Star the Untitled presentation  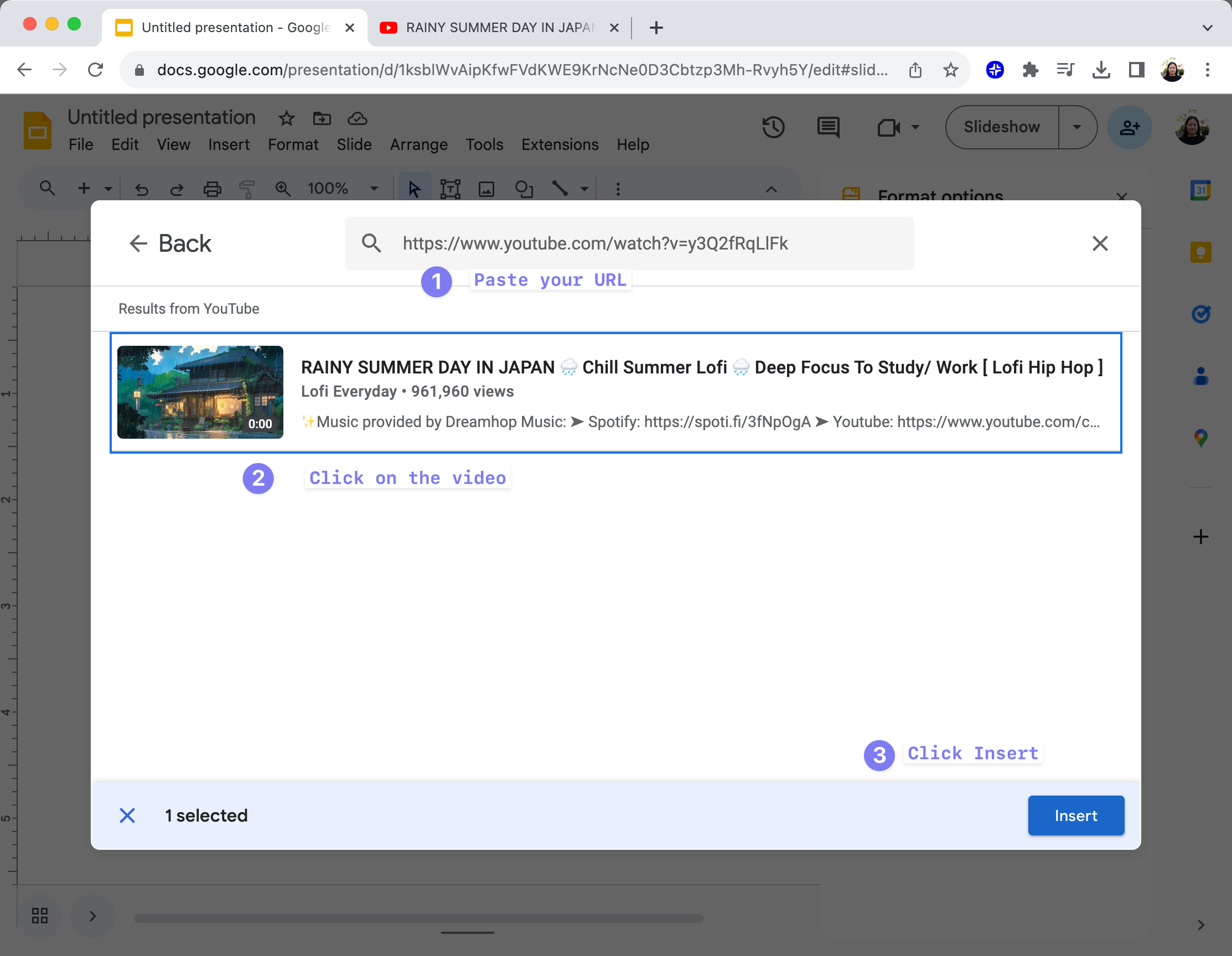[x=287, y=118]
